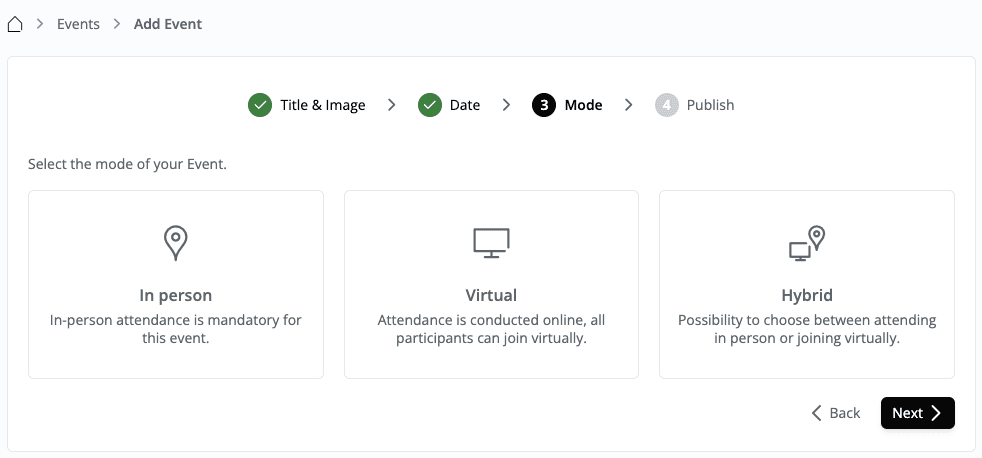Viewport: 982px width, 458px height.
Task: Click the monitor-with-pin icon for Hybrid
Action: [x=806, y=243]
